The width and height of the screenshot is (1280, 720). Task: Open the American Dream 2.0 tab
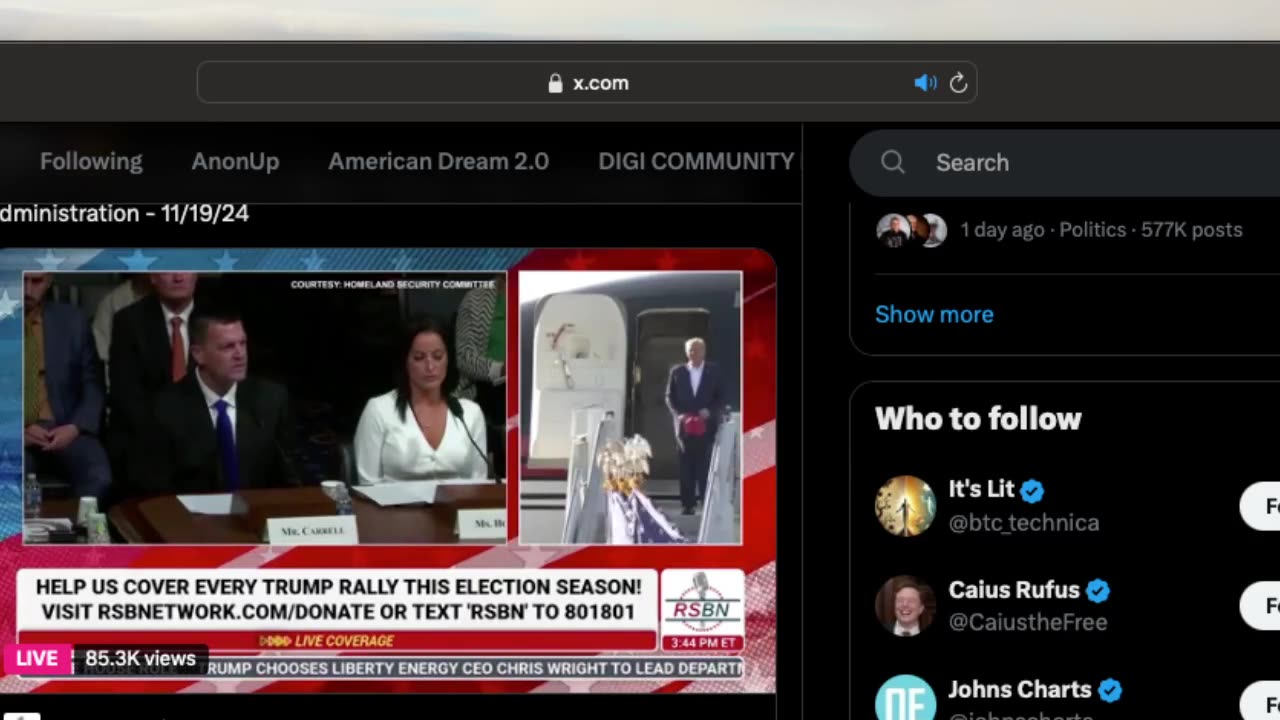pos(438,161)
